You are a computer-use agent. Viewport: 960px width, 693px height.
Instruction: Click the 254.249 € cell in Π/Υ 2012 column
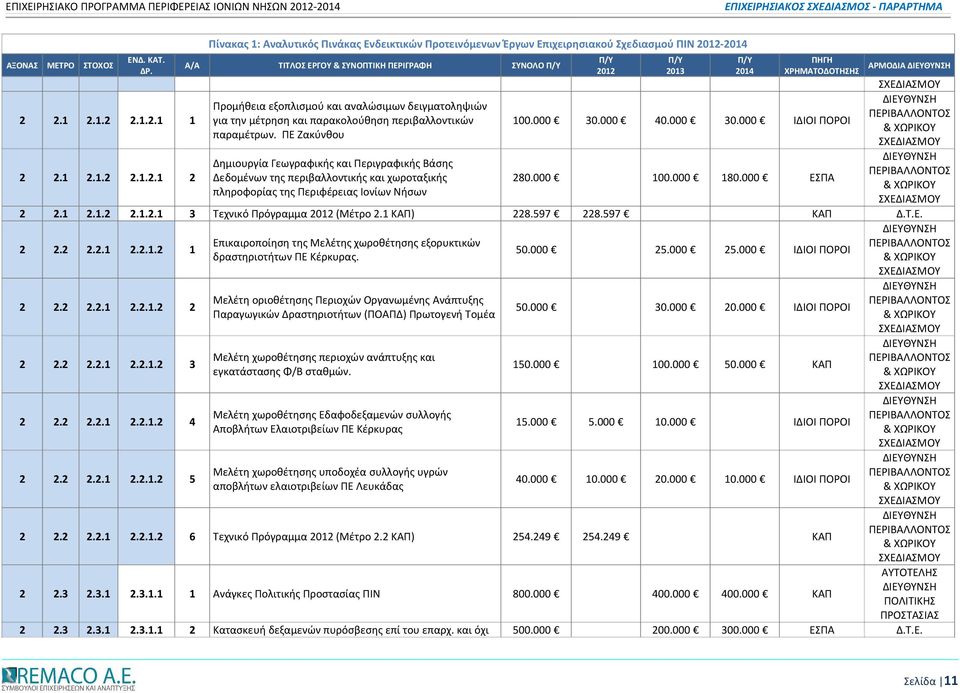[606, 537]
